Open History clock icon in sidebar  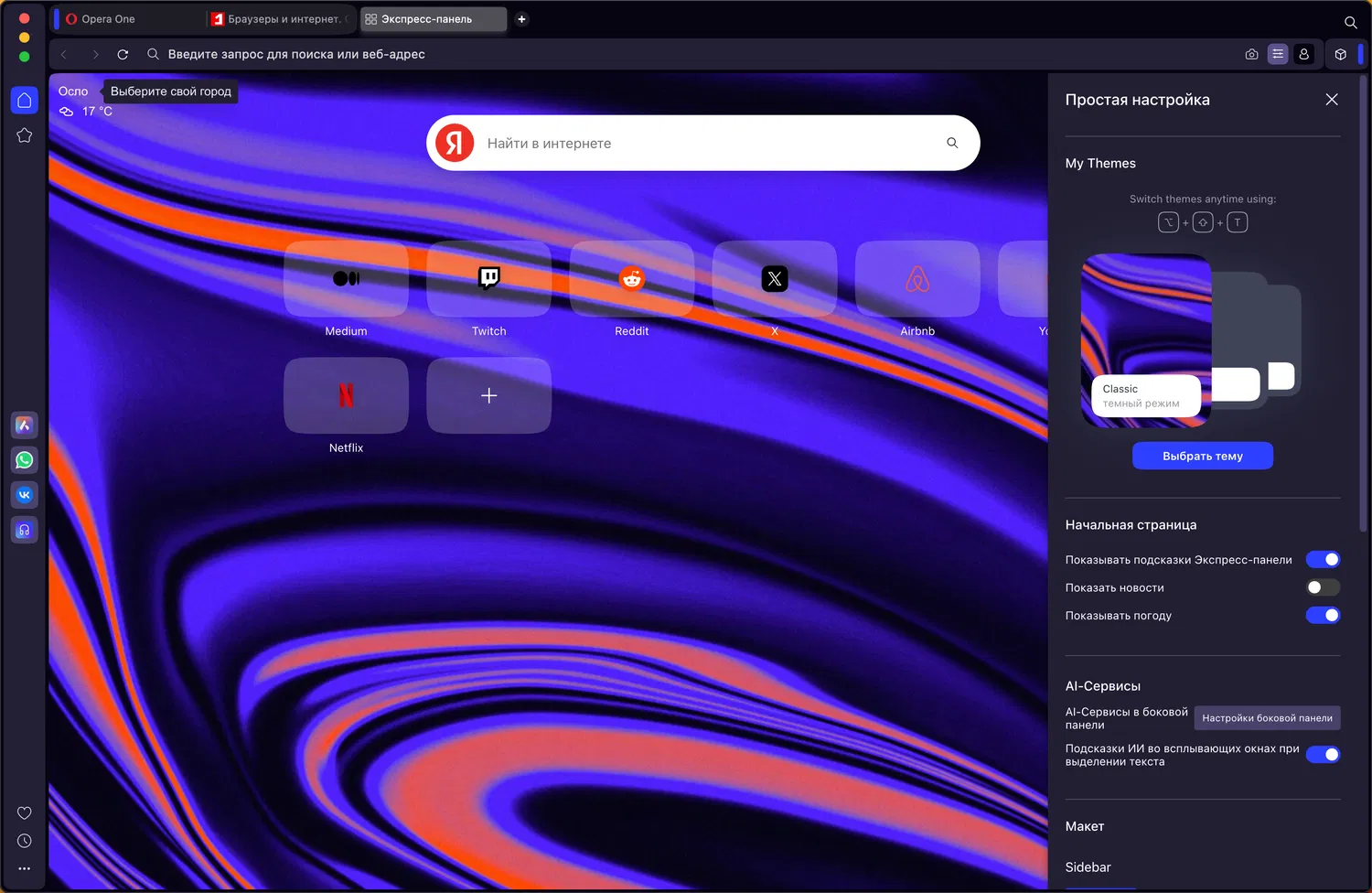pos(25,841)
